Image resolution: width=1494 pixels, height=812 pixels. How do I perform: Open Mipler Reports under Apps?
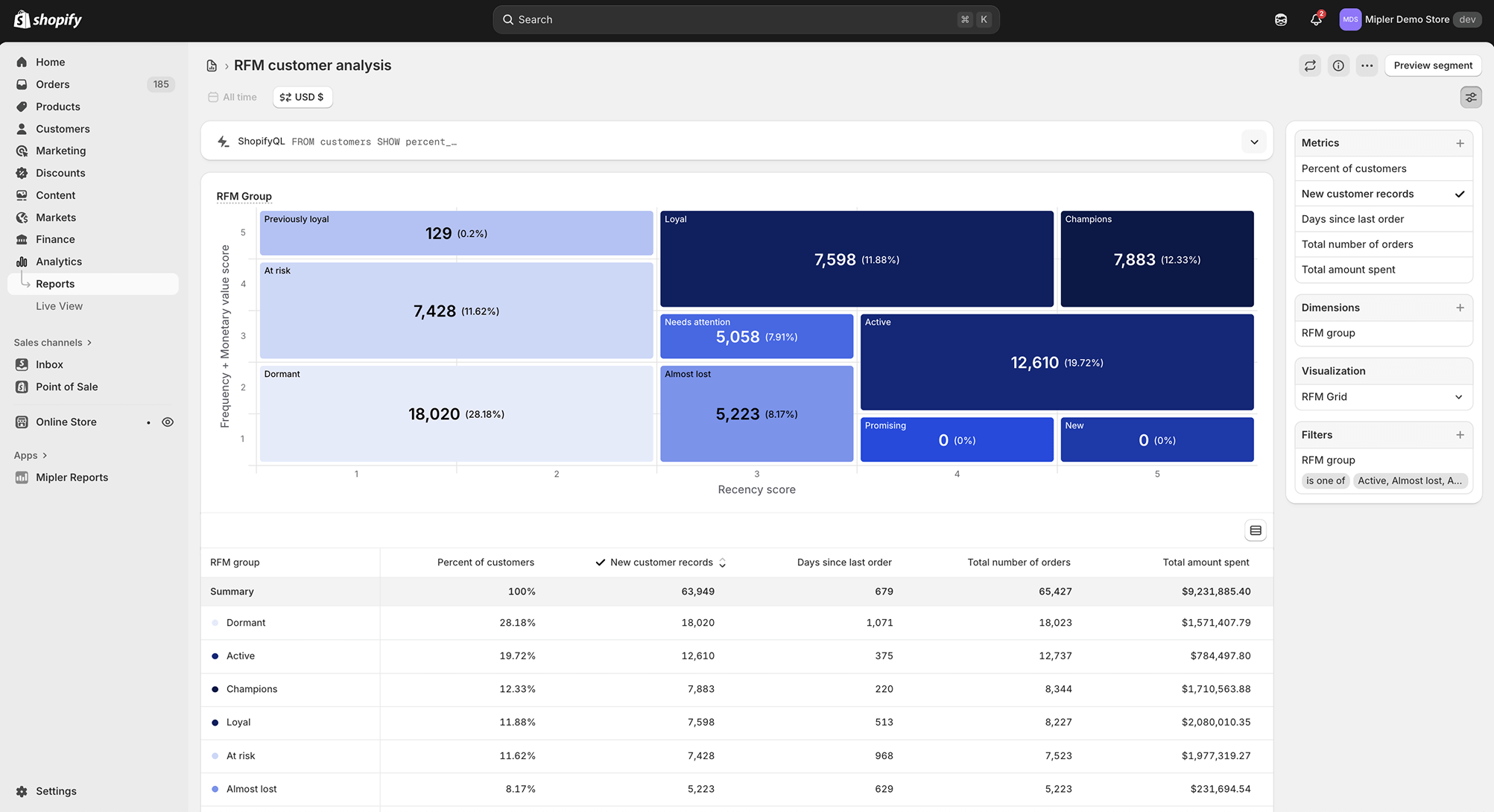(x=72, y=477)
